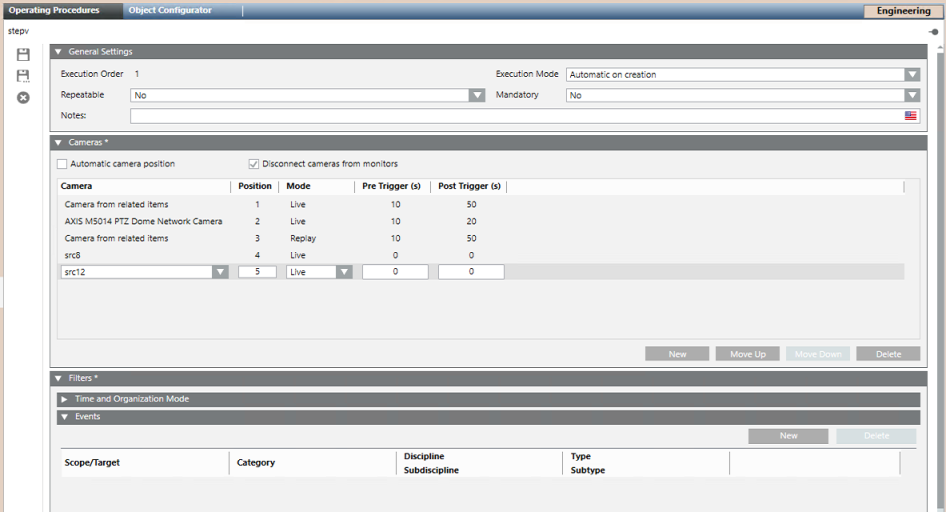Click the circled X delete icon
Screen dimensions: 946x512
click(23, 98)
